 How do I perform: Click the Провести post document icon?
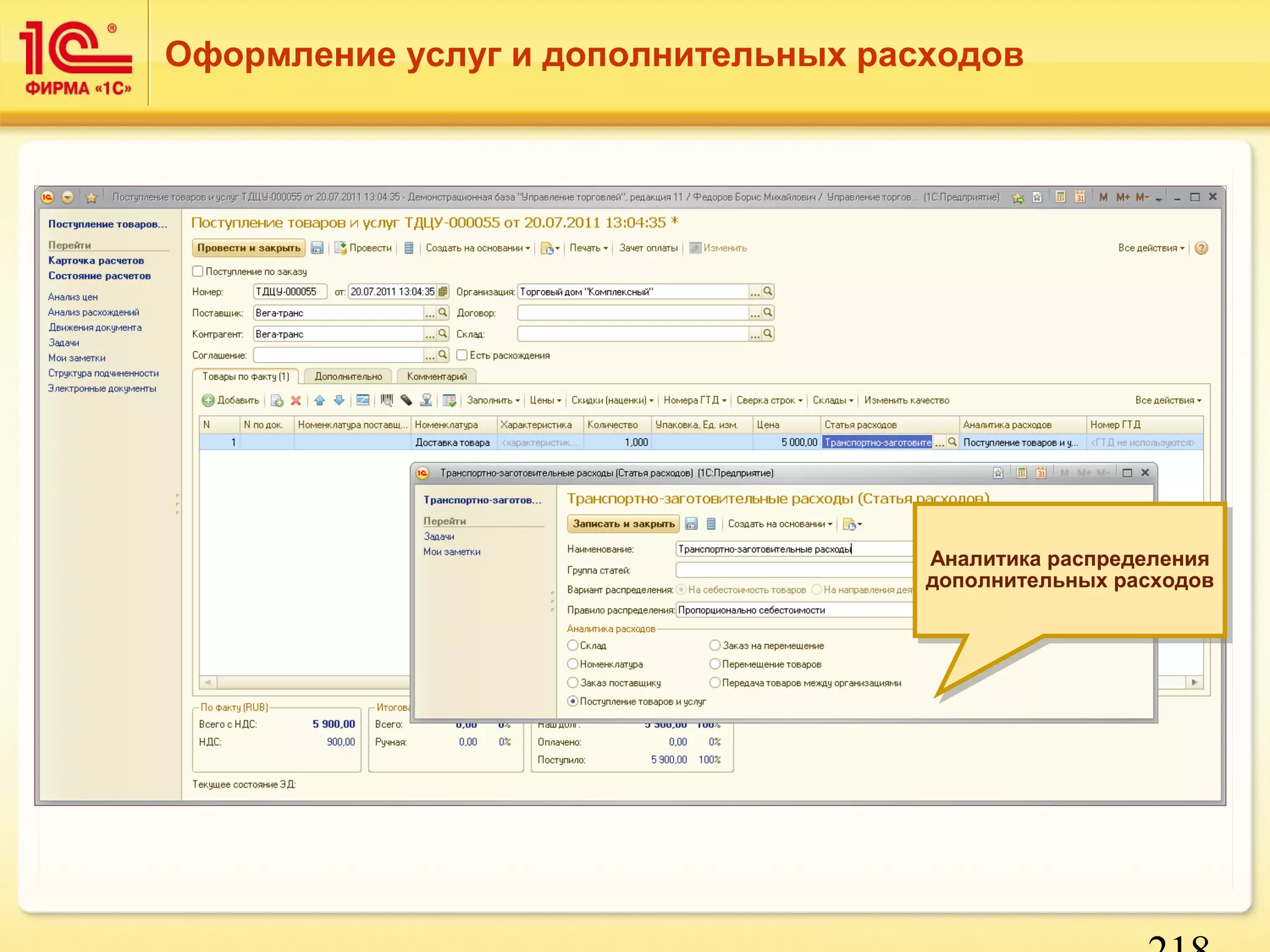[x=340, y=248]
